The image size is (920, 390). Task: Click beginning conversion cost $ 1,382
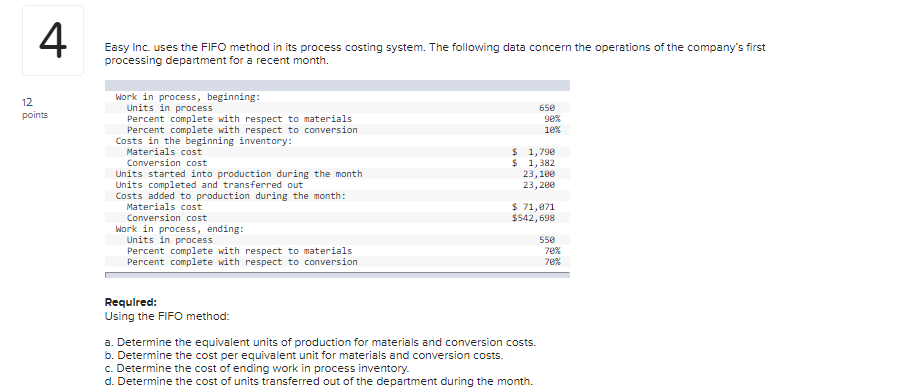click(x=533, y=163)
